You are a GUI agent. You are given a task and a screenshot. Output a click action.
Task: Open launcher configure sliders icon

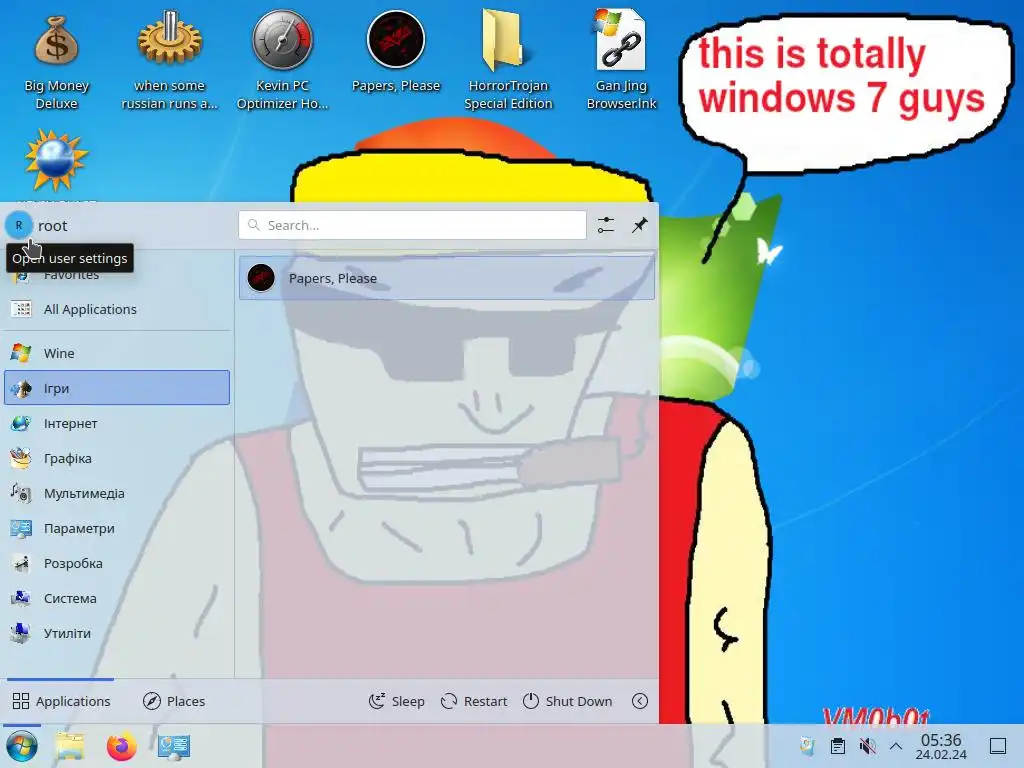605,225
